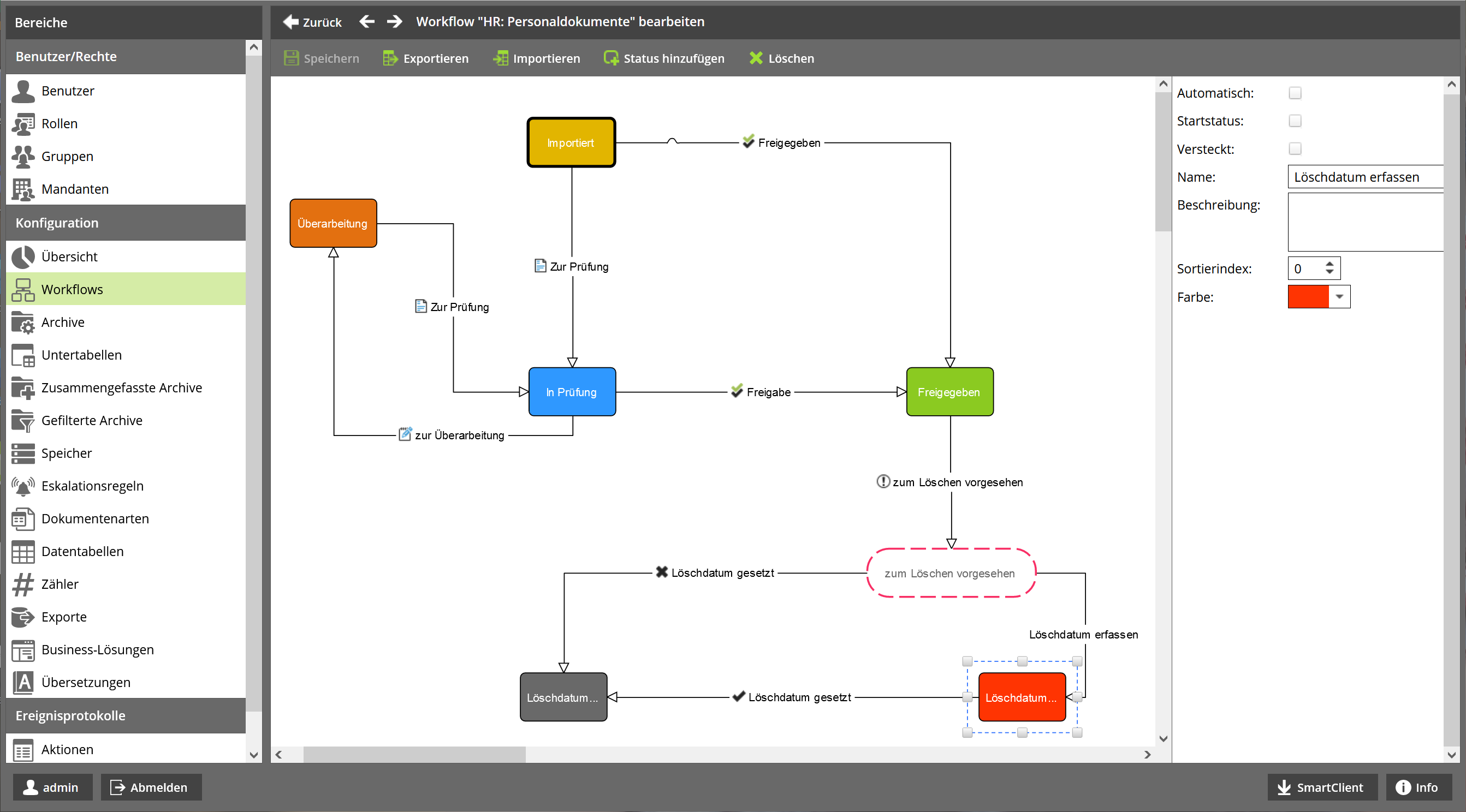The image size is (1466, 812).
Task: Select Benutzer menu entry
Action: pos(125,91)
